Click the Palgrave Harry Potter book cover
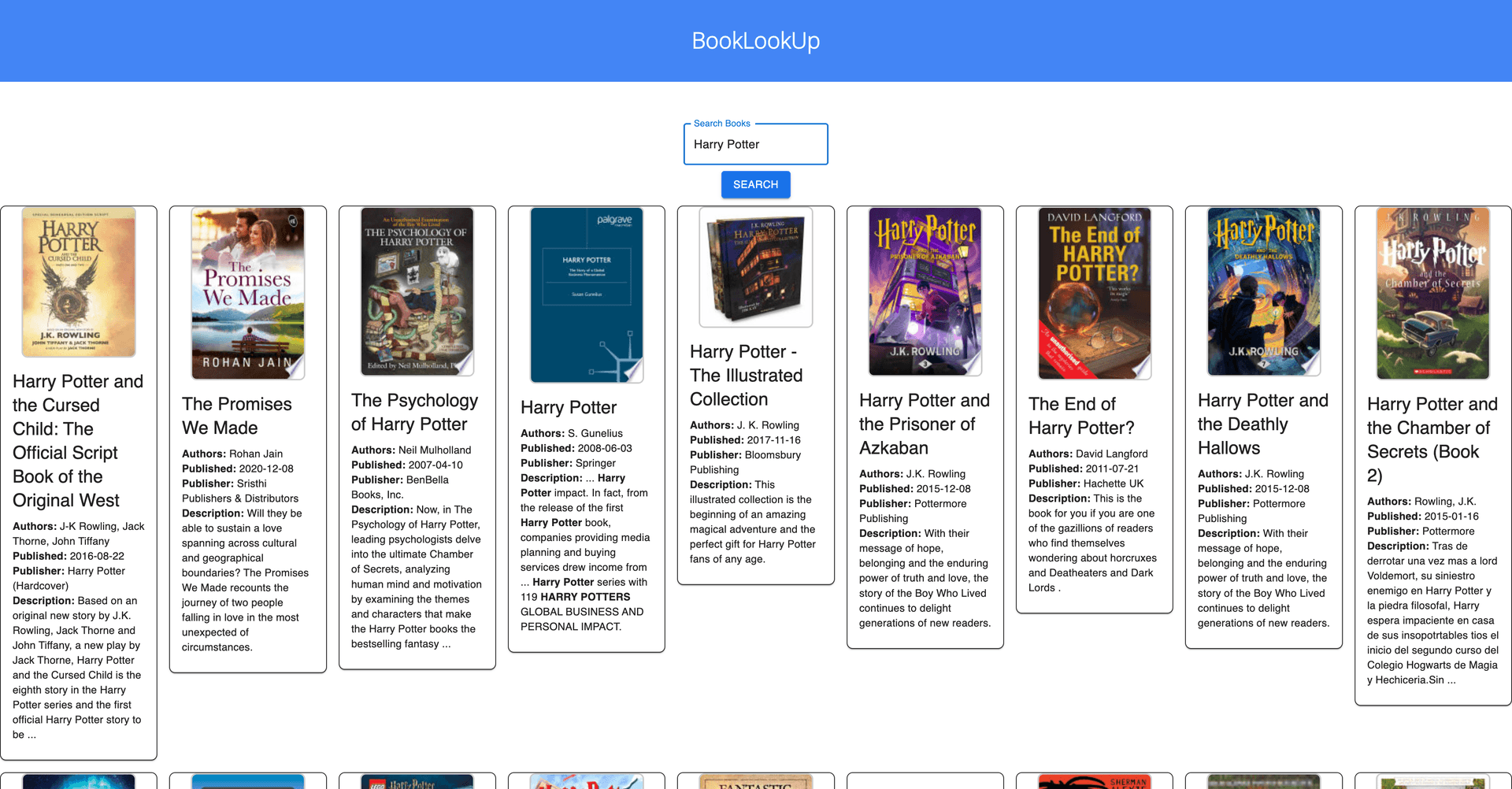The height and width of the screenshot is (789, 1512). 586,294
